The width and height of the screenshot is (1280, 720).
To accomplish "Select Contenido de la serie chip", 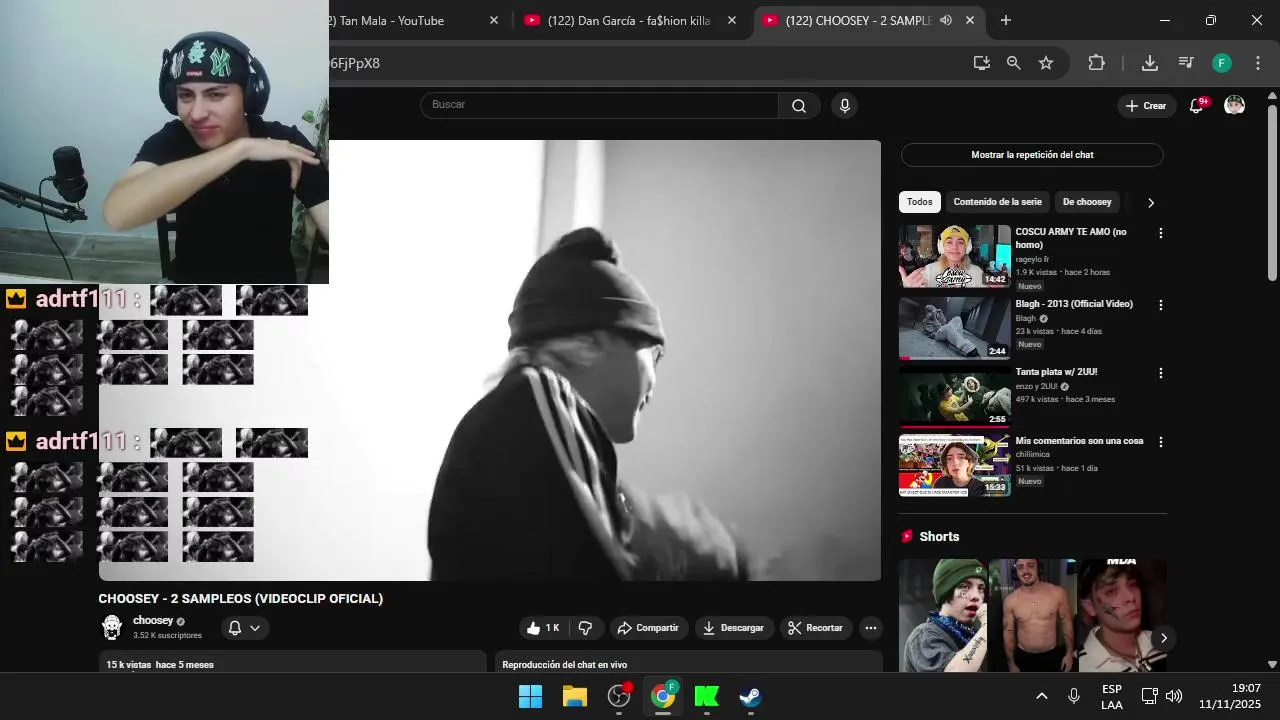I will coord(997,202).
